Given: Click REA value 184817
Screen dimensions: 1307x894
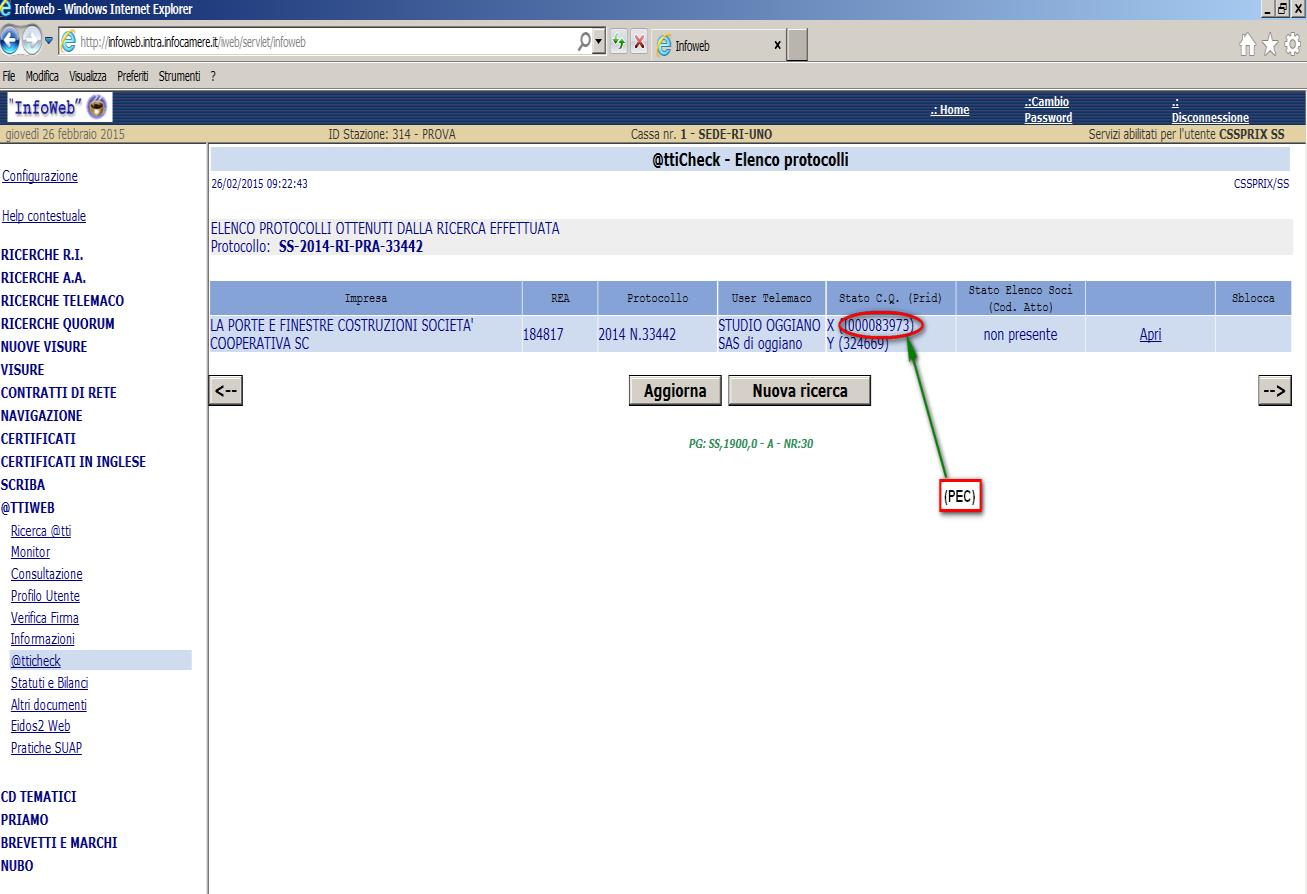Looking at the screenshot, I should [x=544, y=336].
